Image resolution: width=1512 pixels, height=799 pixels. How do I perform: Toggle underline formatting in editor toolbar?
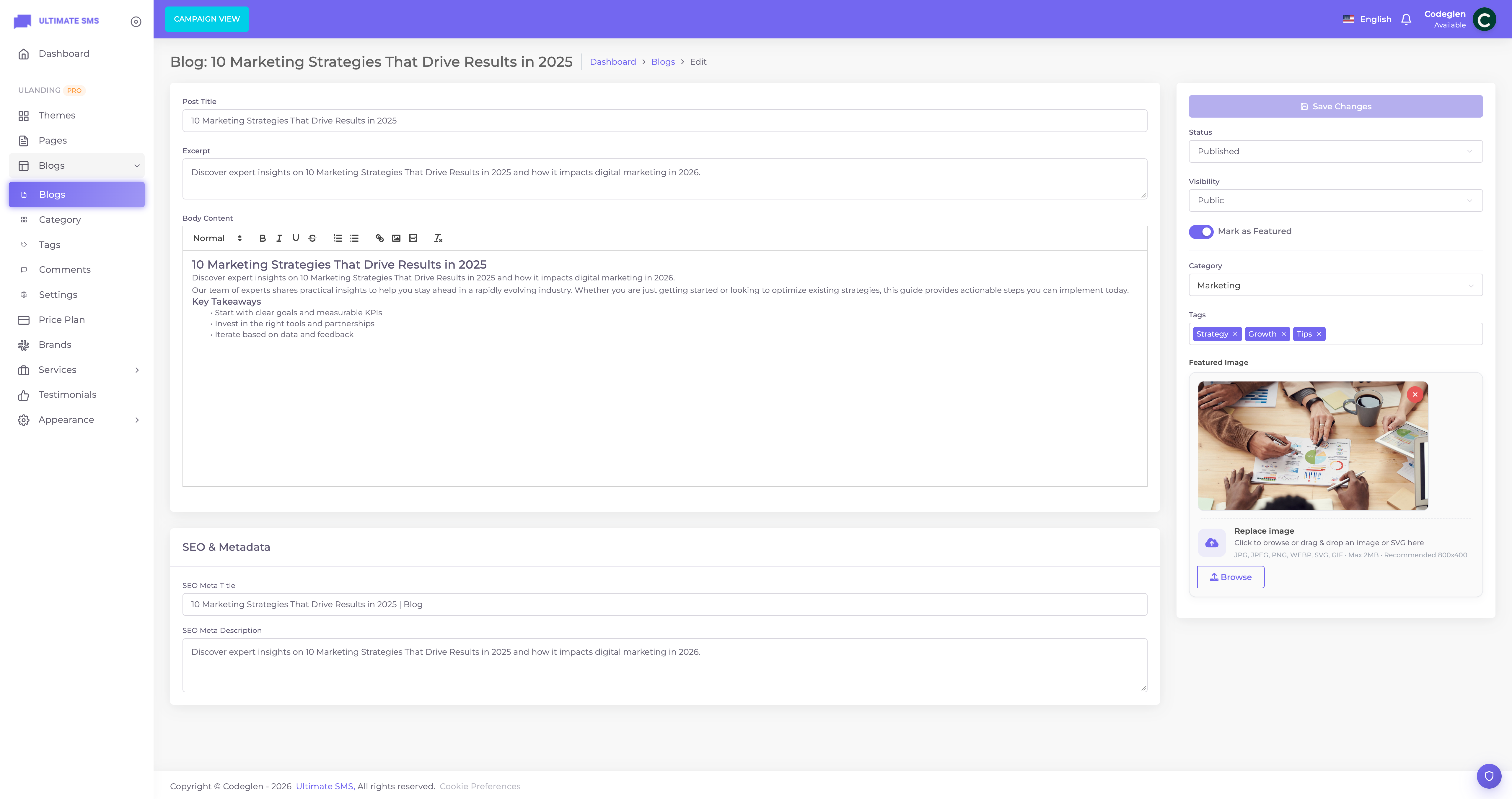pyautogui.click(x=296, y=238)
